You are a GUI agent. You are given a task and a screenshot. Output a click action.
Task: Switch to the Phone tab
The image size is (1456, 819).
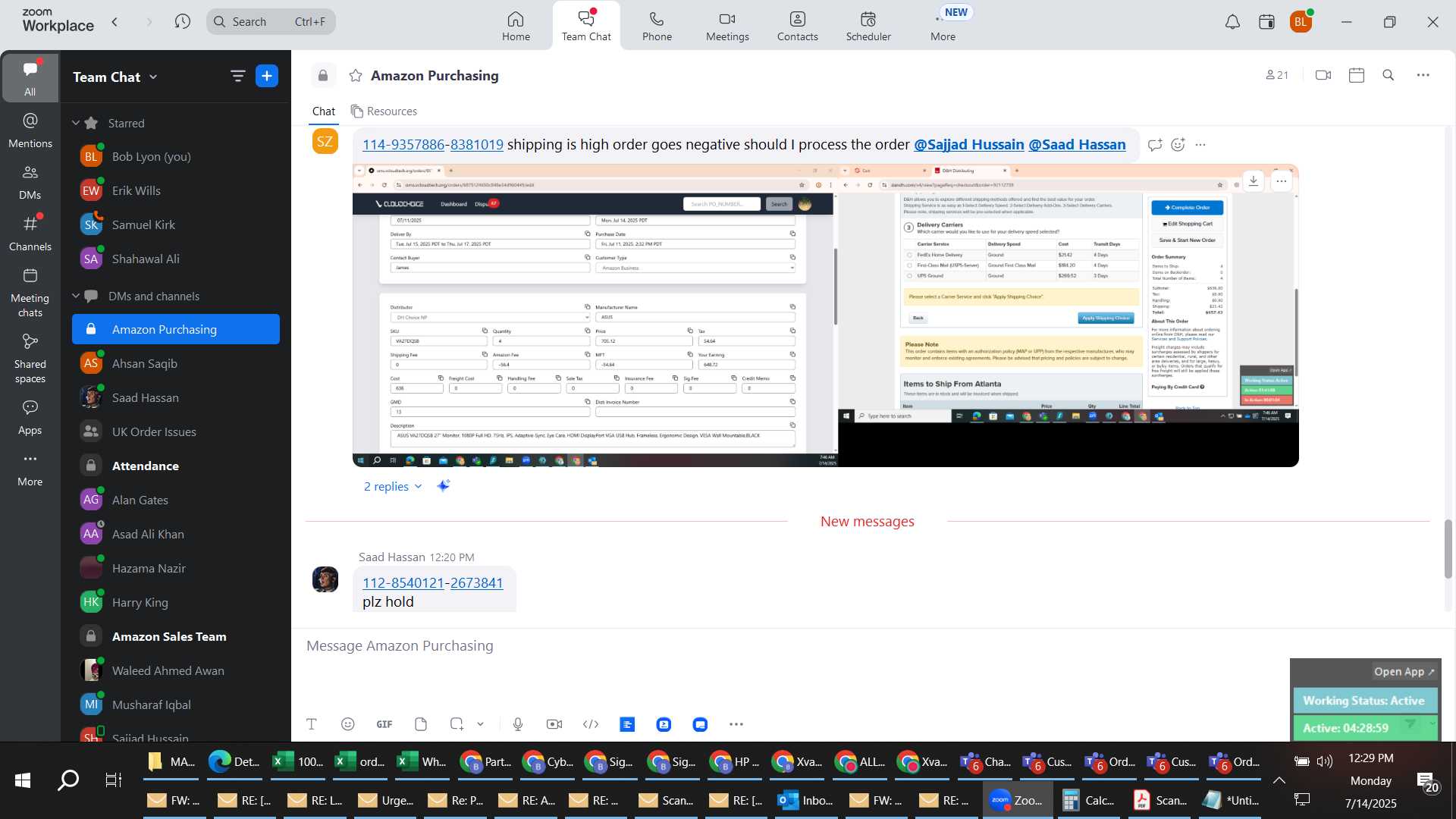[x=657, y=26]
